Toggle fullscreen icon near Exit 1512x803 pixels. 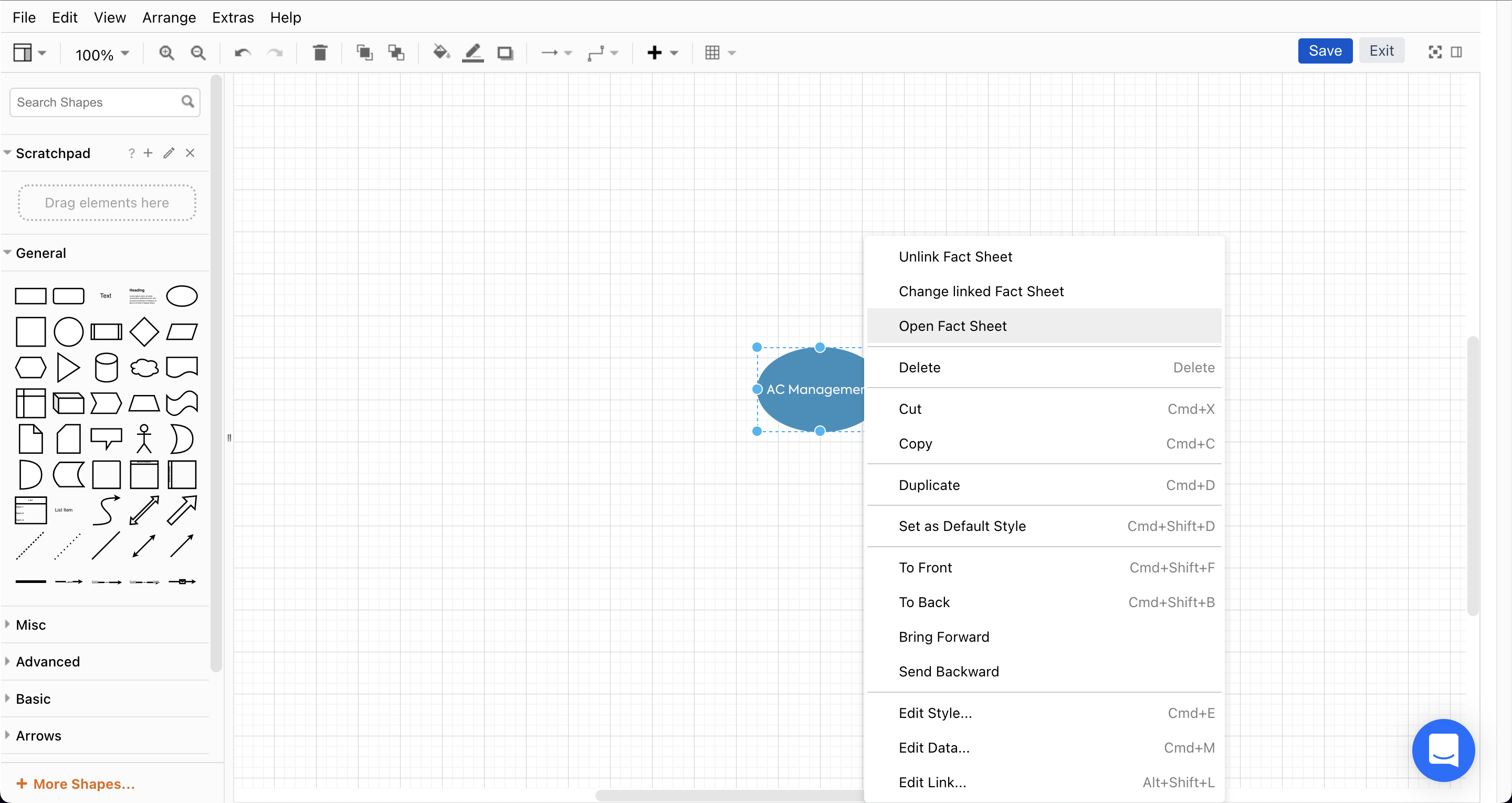tap(1434, 52)
